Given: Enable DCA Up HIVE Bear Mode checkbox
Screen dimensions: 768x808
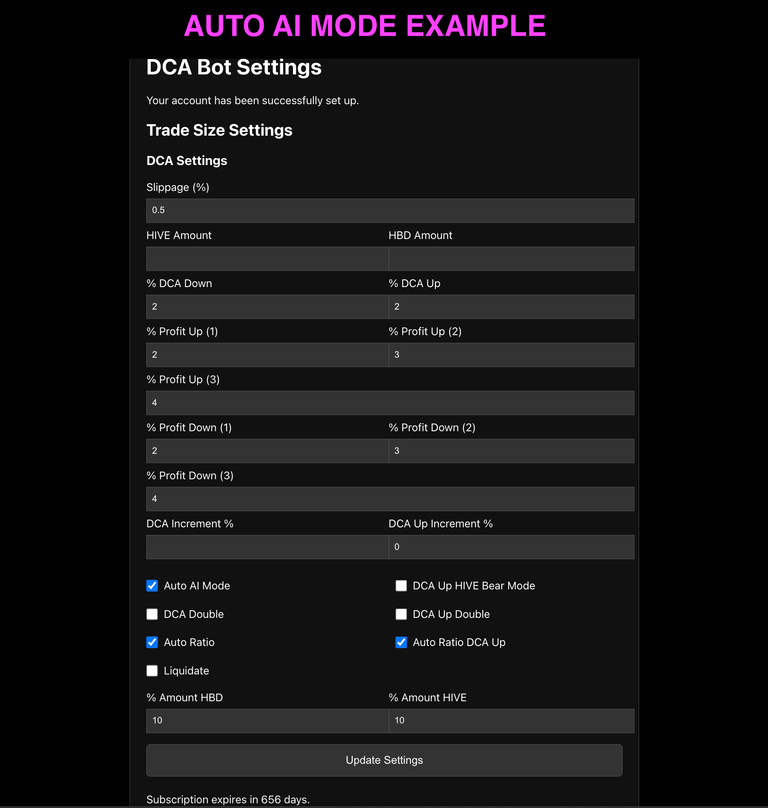Looking at the screenshot, I should 401,586.
